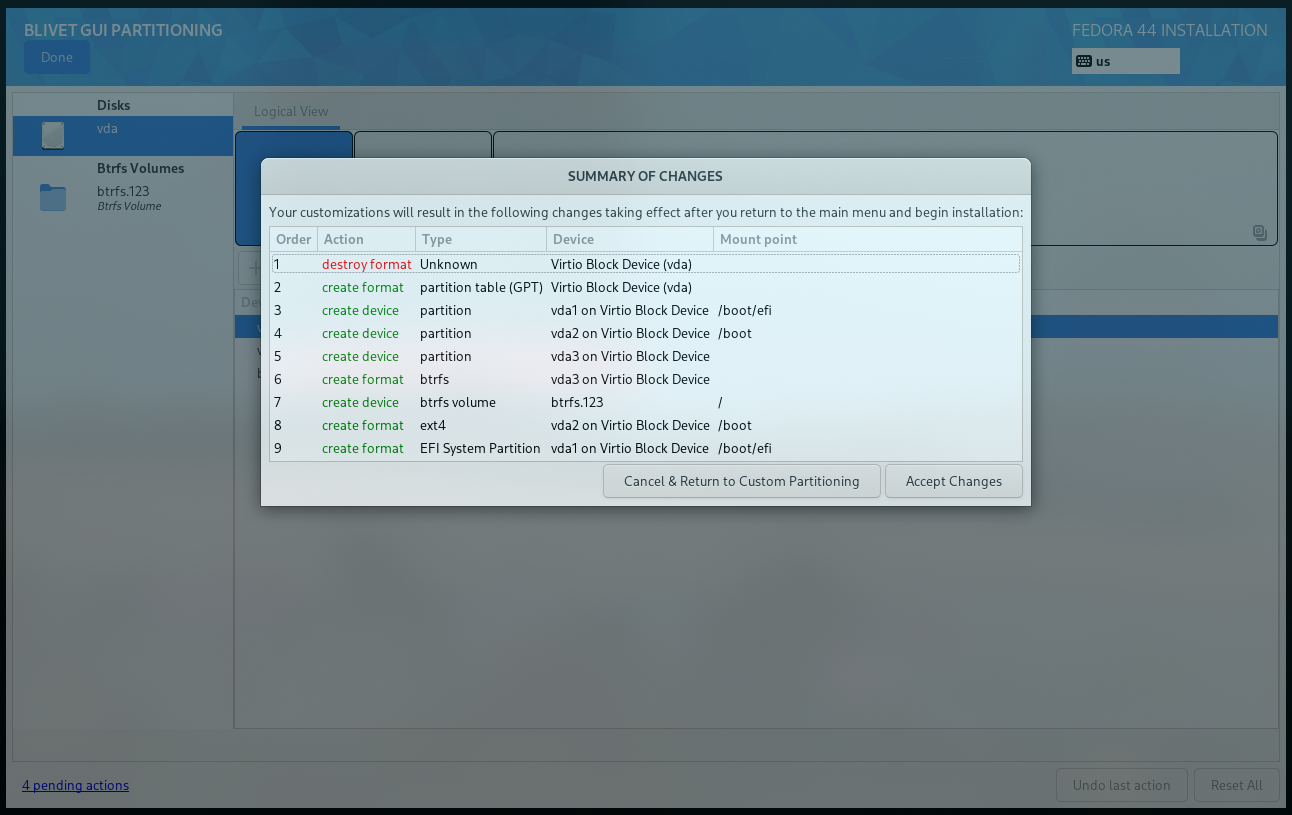This screenshot has width=1292, height=815.
Task: Select the vda disk icon in sidebar
Action: coord(53,136)
